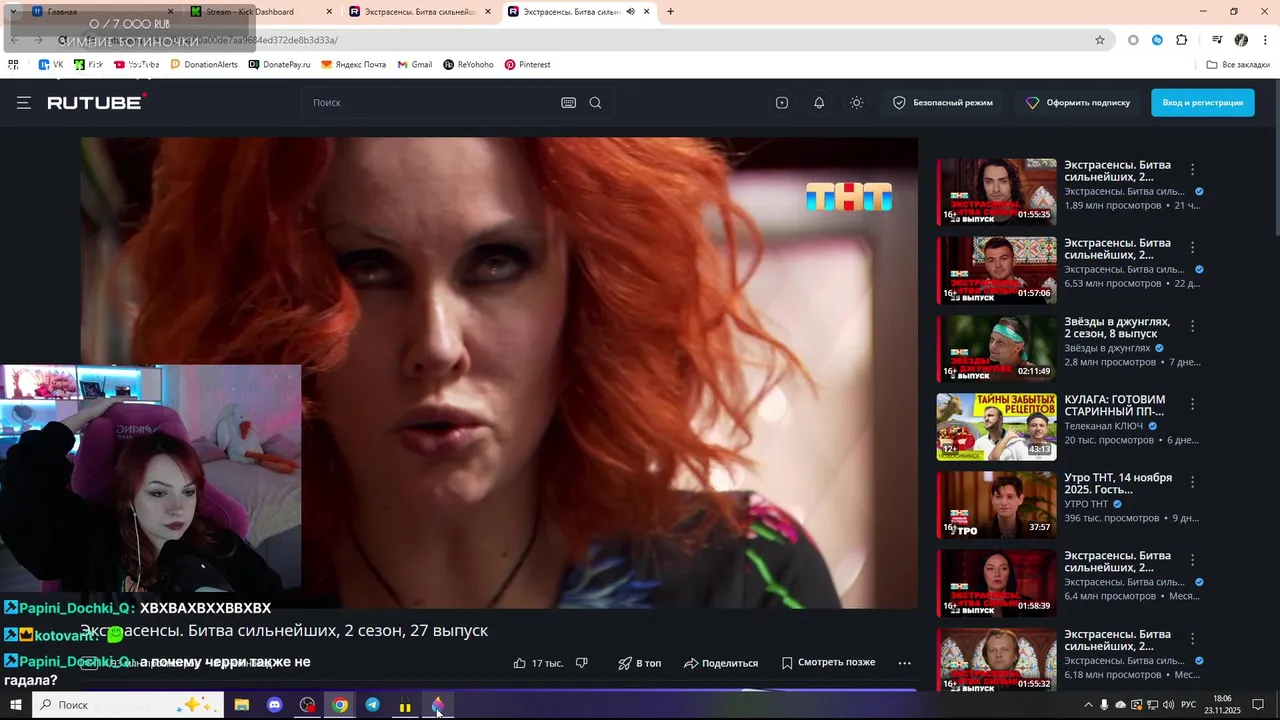Open options menu for 01:57:06 video
Image resolution: width=1280 pixels, height=720 pixels.
coord(1192,247)
